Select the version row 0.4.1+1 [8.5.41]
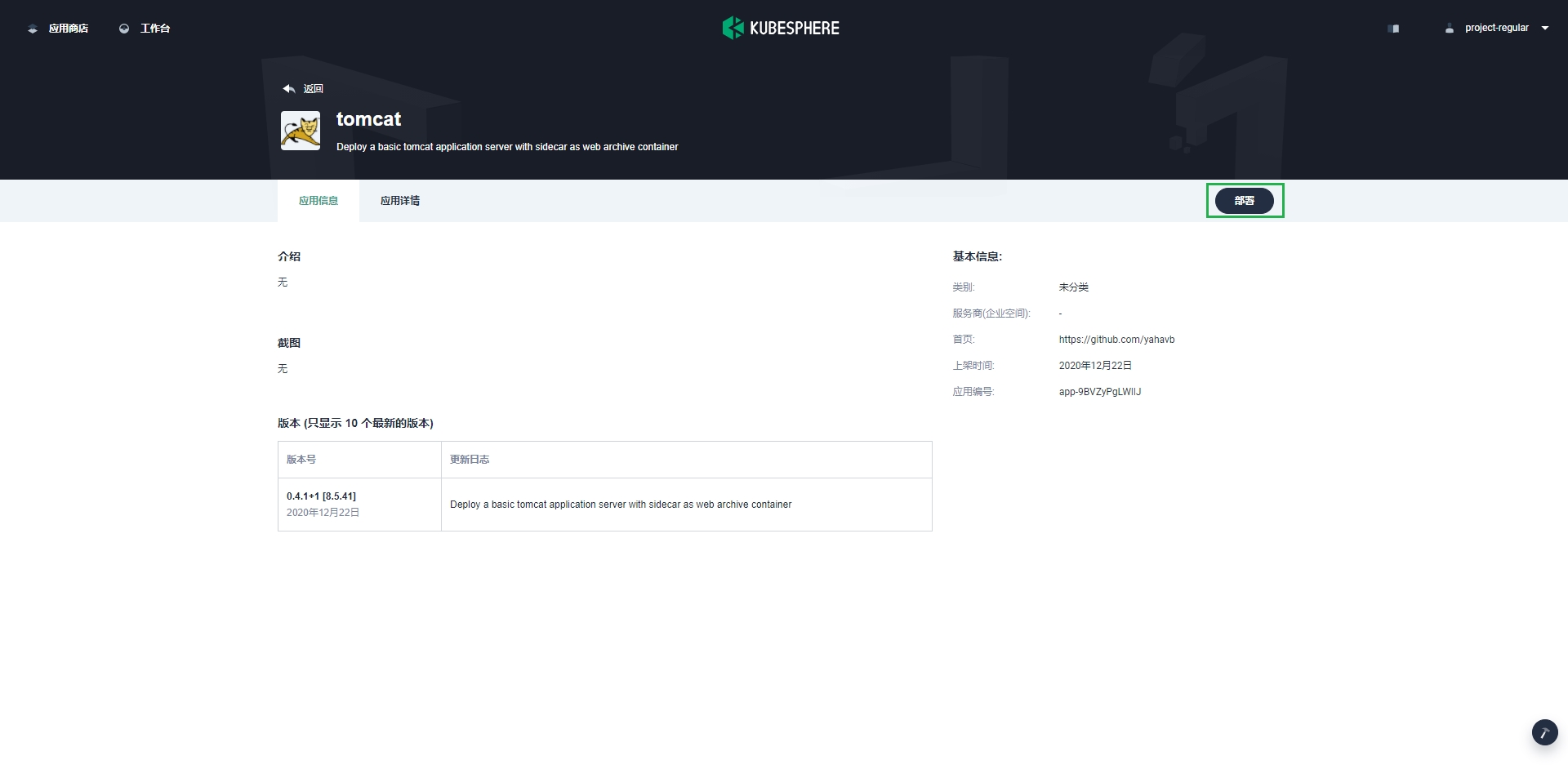This screenshot has height=765, width=1568. point(321,496)
